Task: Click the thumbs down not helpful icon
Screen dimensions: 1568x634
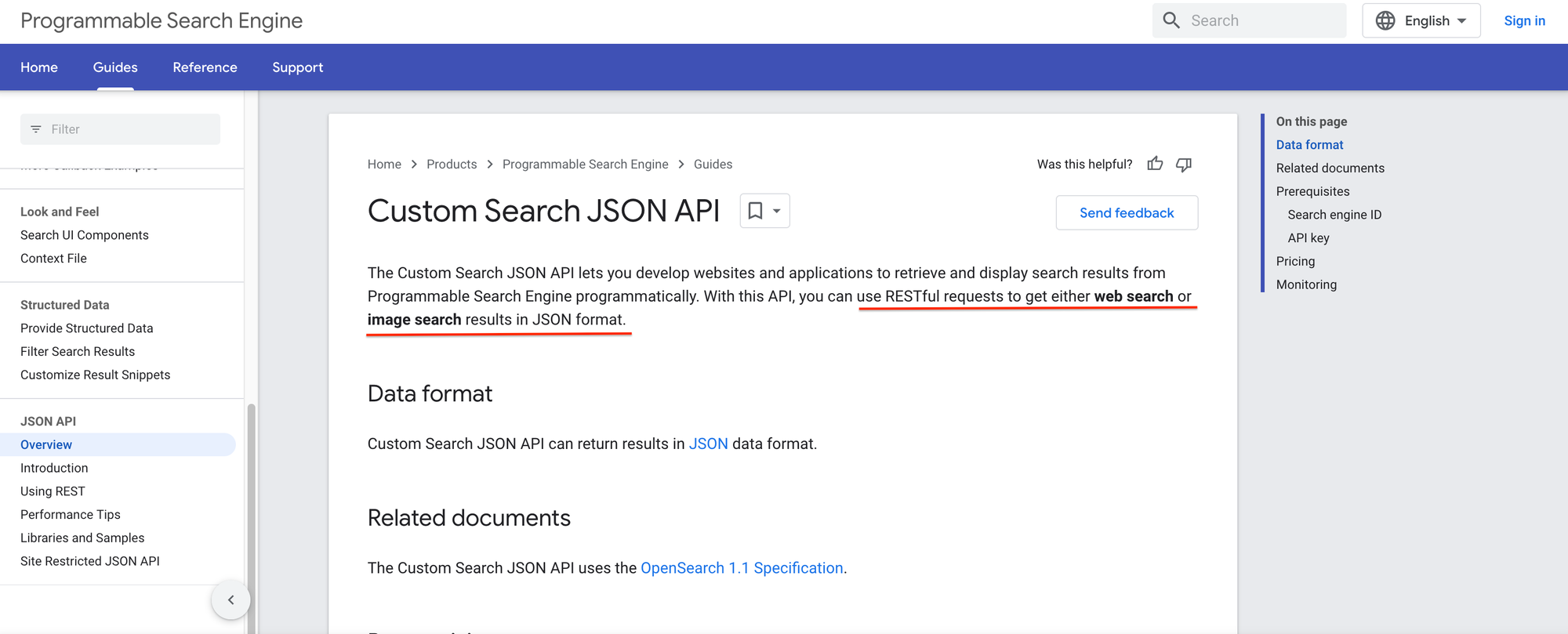Action: (1184, 164)
